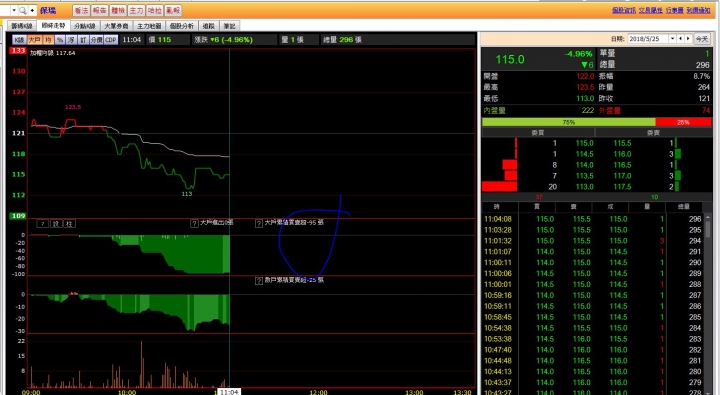Click the plus add-stock icon
Viewport: 720px width, 395px height.
coord(32,10)
